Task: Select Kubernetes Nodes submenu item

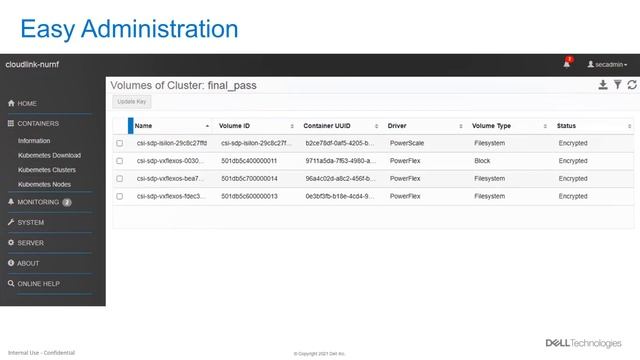Action: 44,184
